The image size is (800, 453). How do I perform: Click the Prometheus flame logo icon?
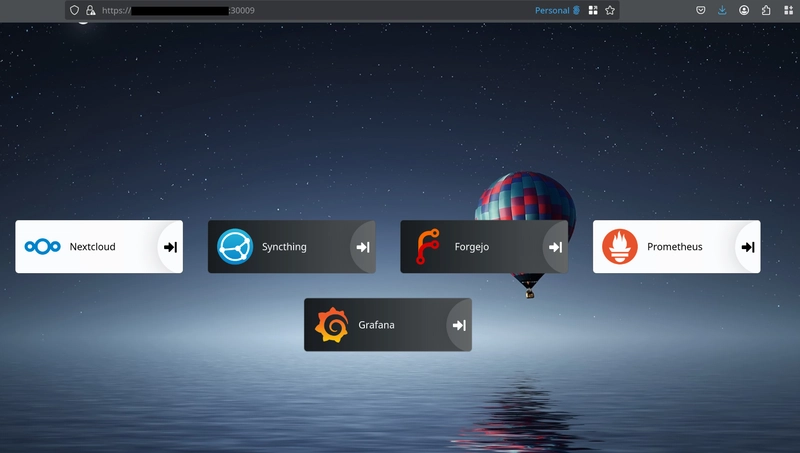pos(620,247)
